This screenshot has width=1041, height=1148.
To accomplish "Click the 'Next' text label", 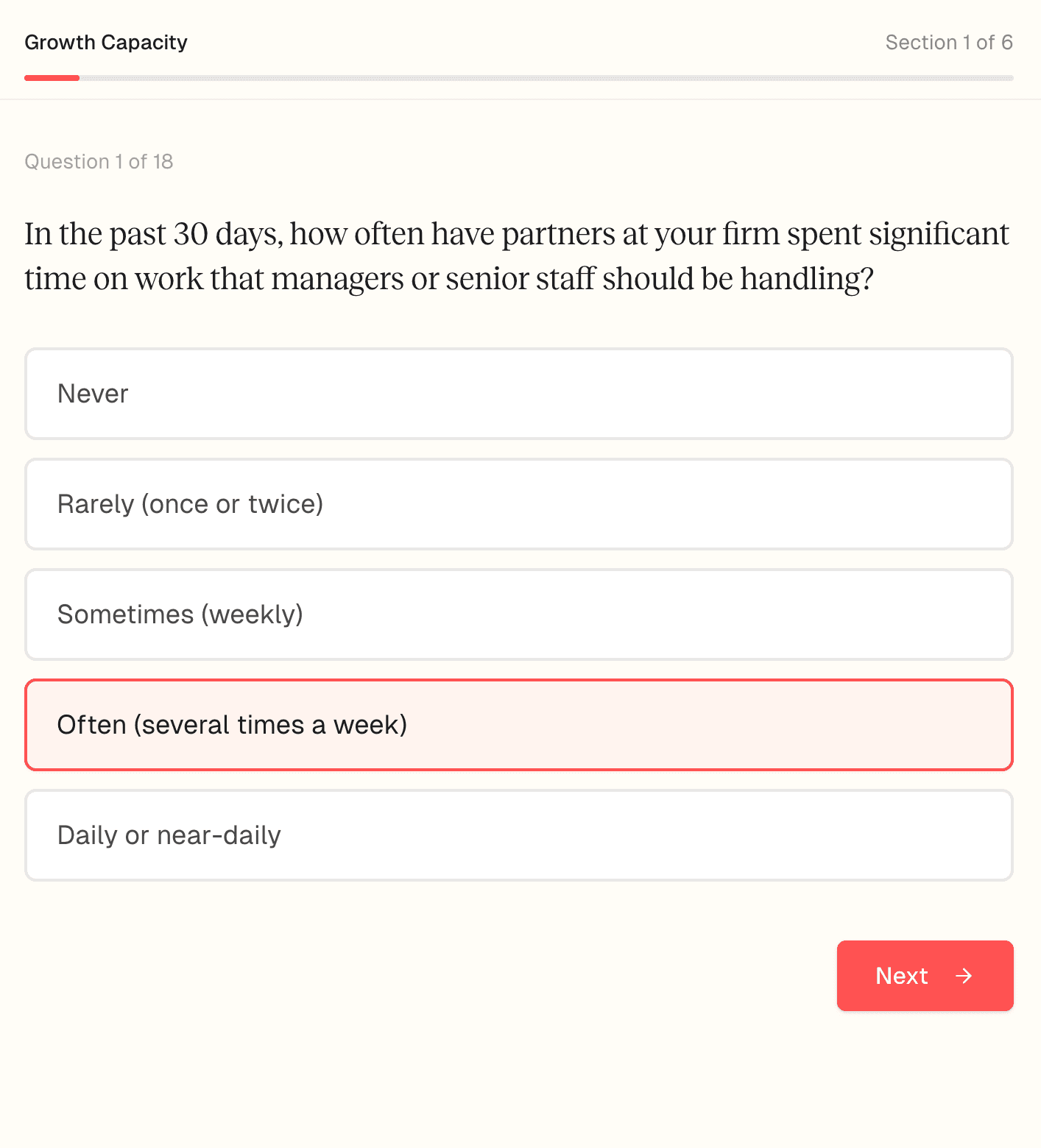I will point(901,976).
